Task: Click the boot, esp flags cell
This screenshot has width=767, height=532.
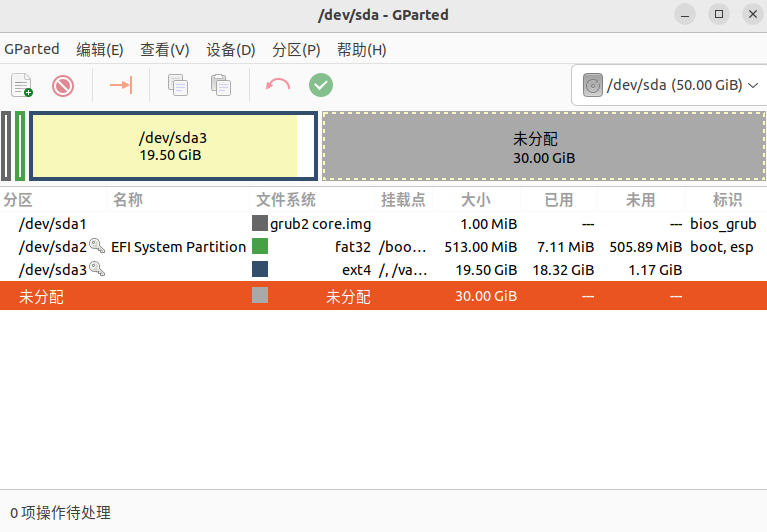Action: 722,246
